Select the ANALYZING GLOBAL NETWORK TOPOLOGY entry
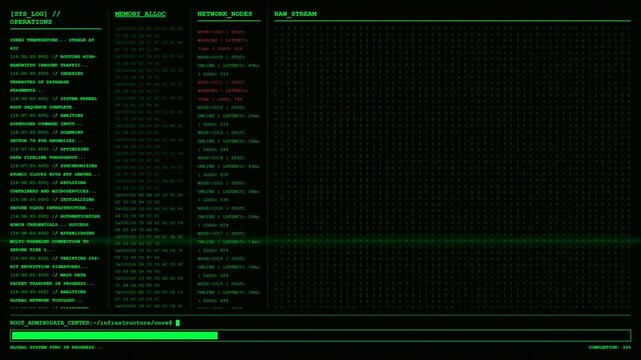 click(x=48, y=296)
